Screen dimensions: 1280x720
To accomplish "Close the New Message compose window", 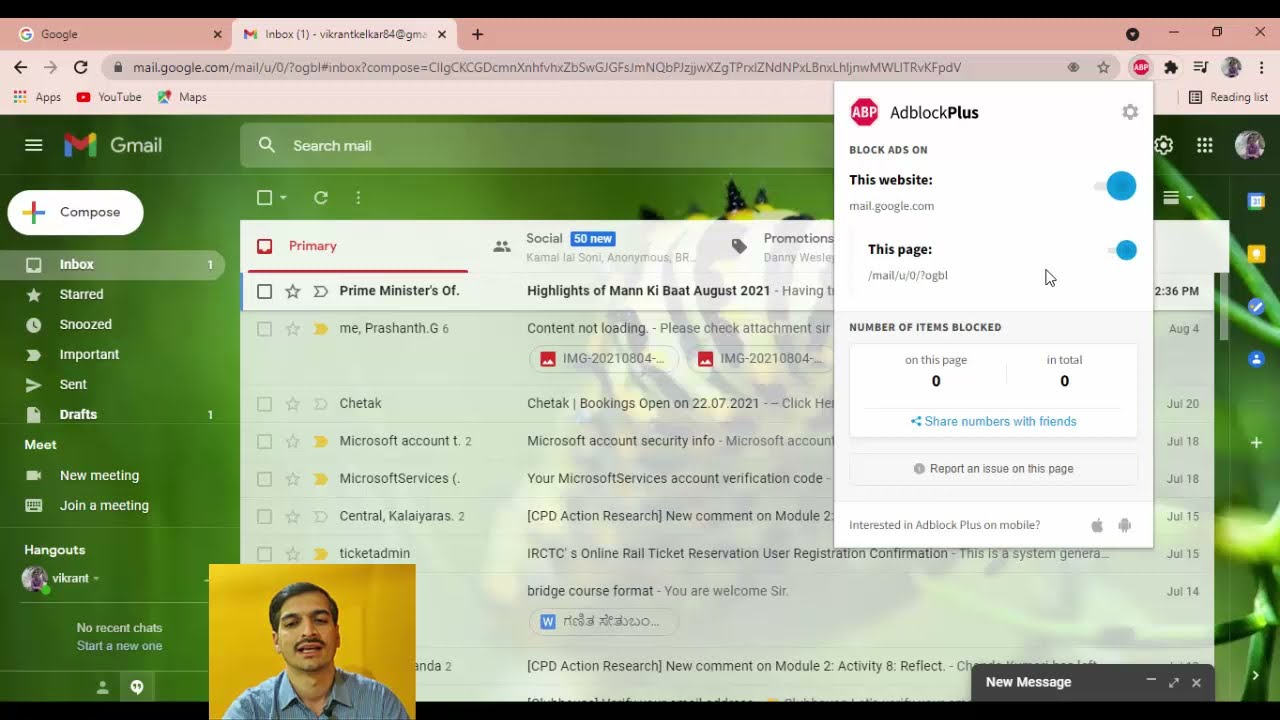I will (1196, 682).
